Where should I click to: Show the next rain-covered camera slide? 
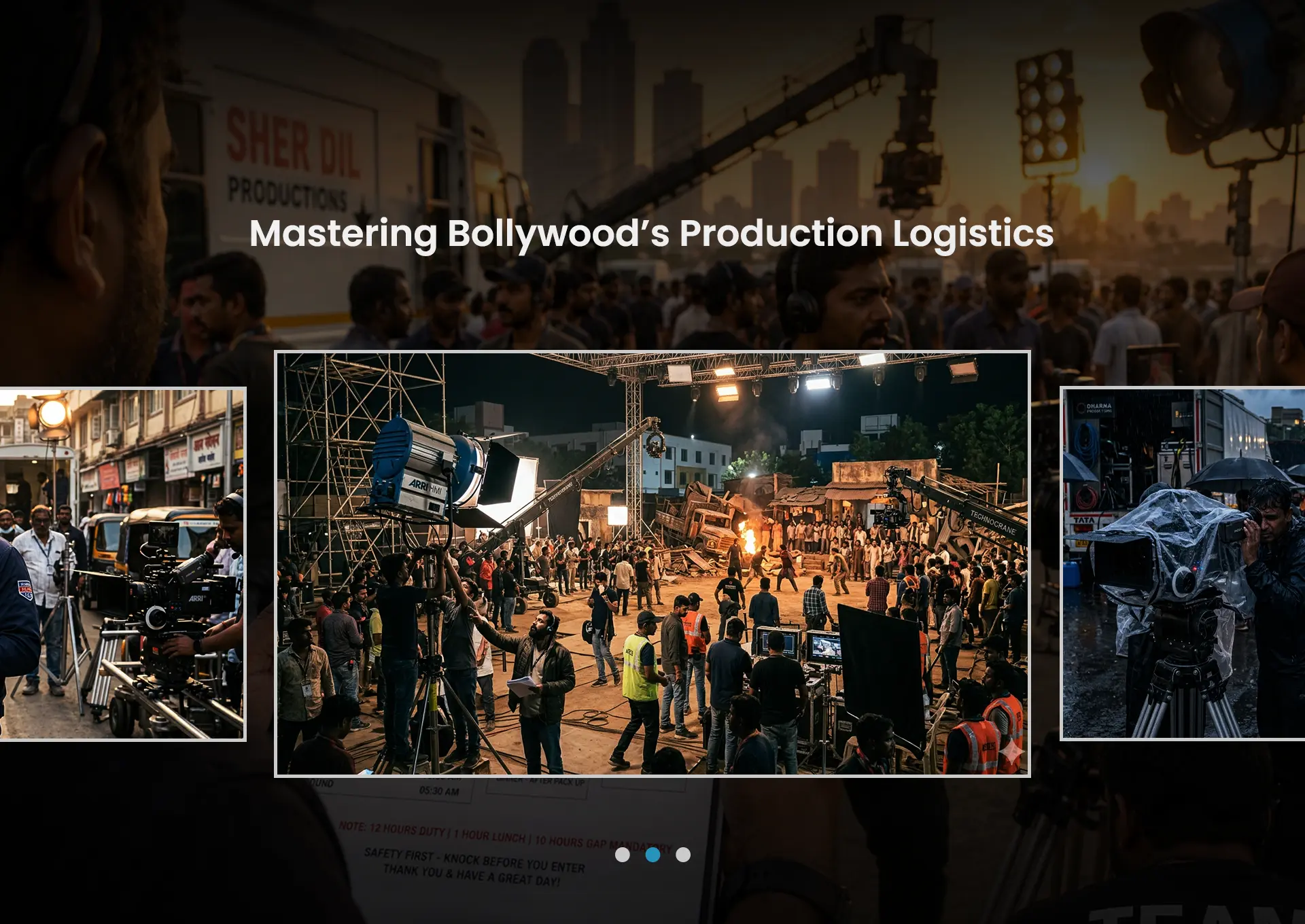[x=1183, y=564]
